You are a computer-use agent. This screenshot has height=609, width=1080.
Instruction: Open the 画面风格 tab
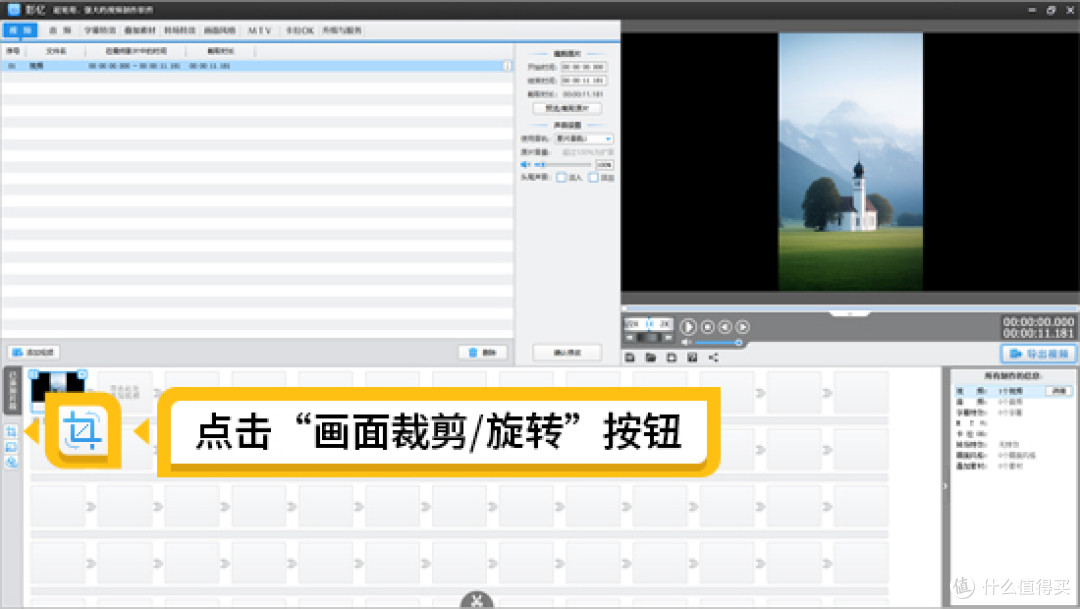point(220,30)
